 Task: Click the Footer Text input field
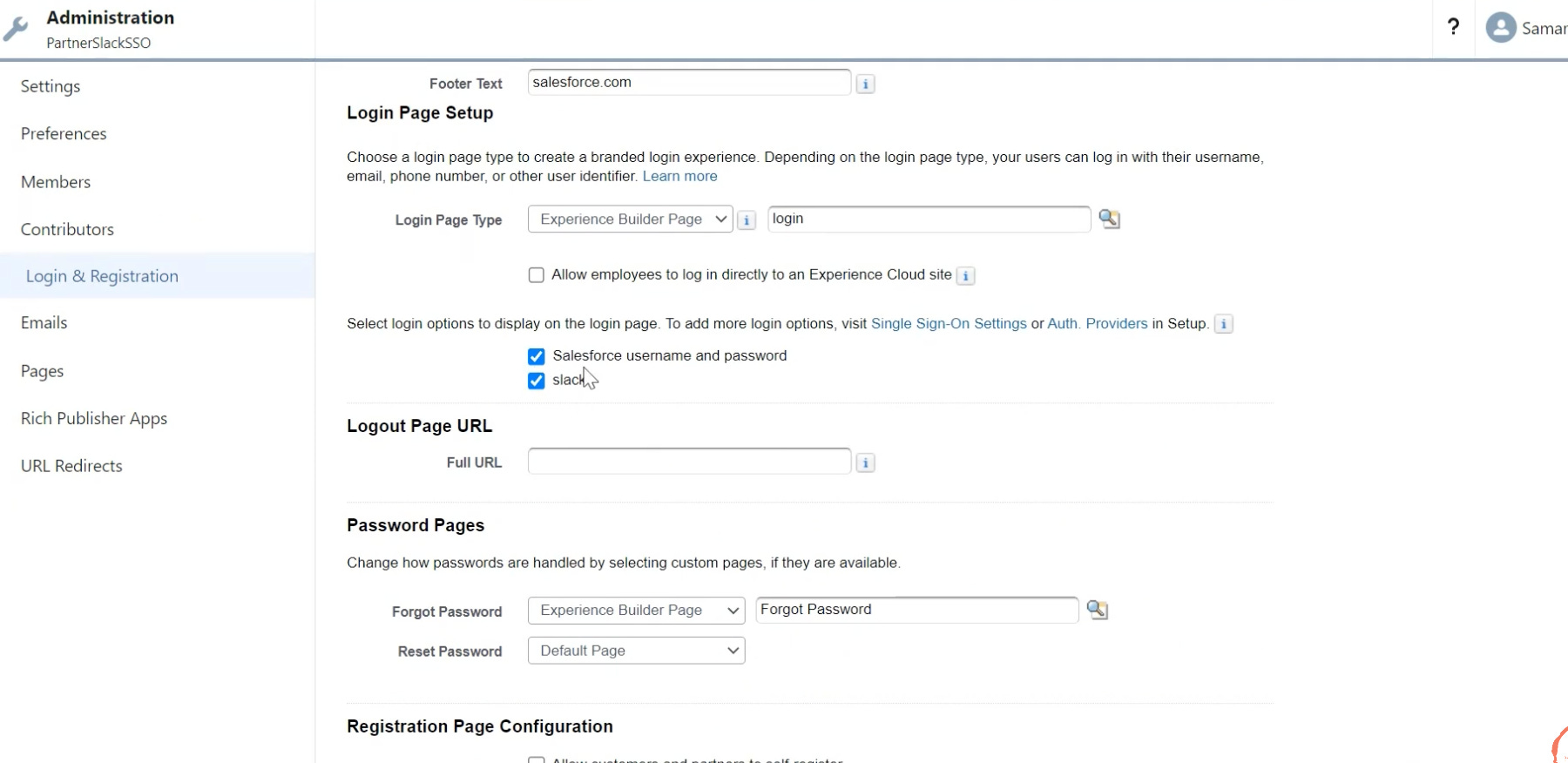[689, 82]
